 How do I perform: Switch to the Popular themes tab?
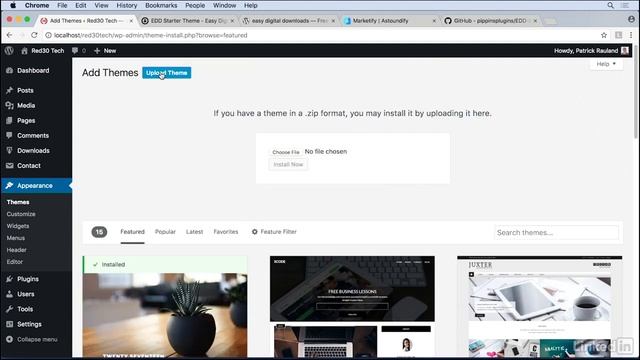[165, 232]
